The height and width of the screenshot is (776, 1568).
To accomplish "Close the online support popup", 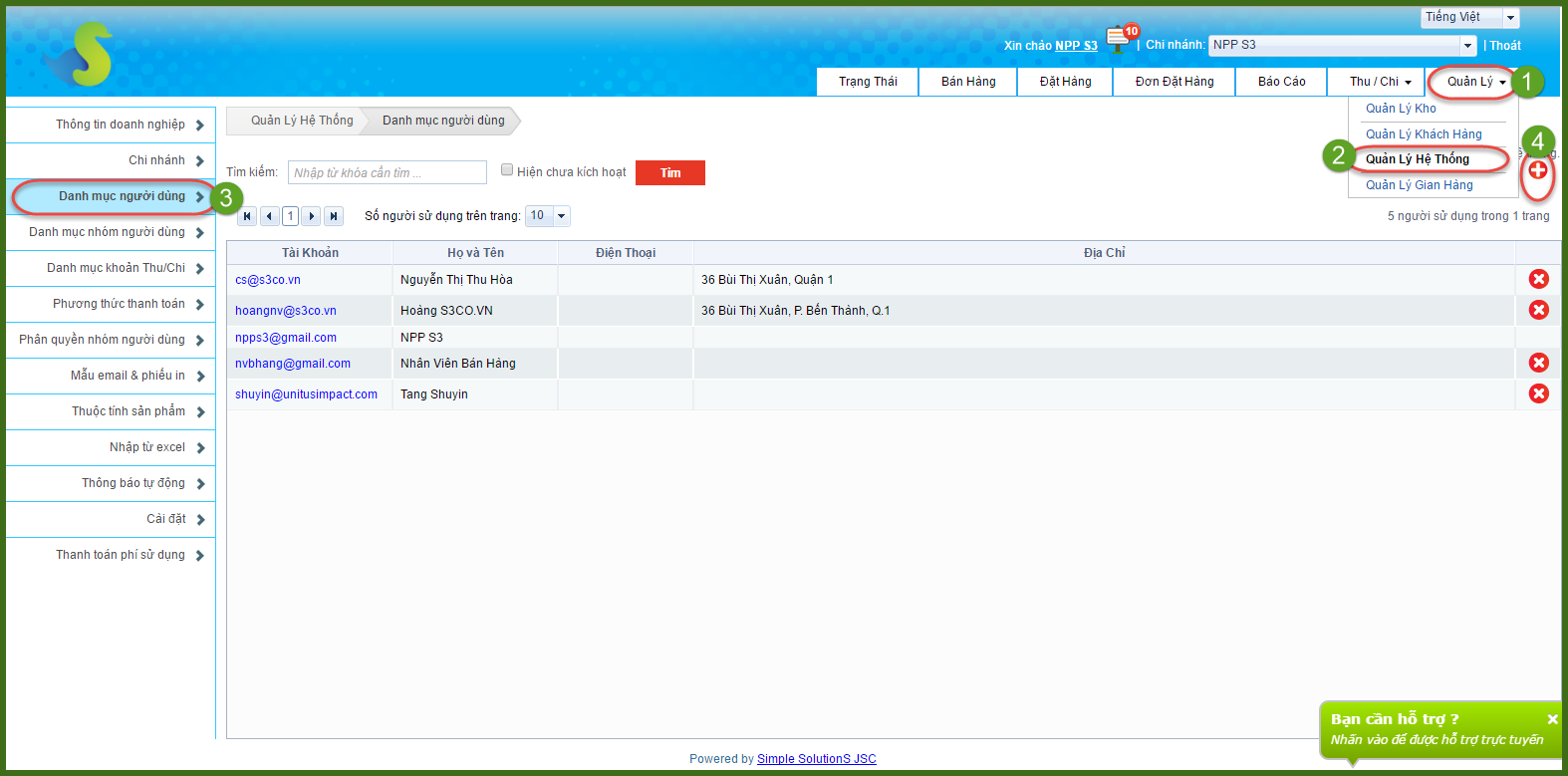I will point(1552,719).
